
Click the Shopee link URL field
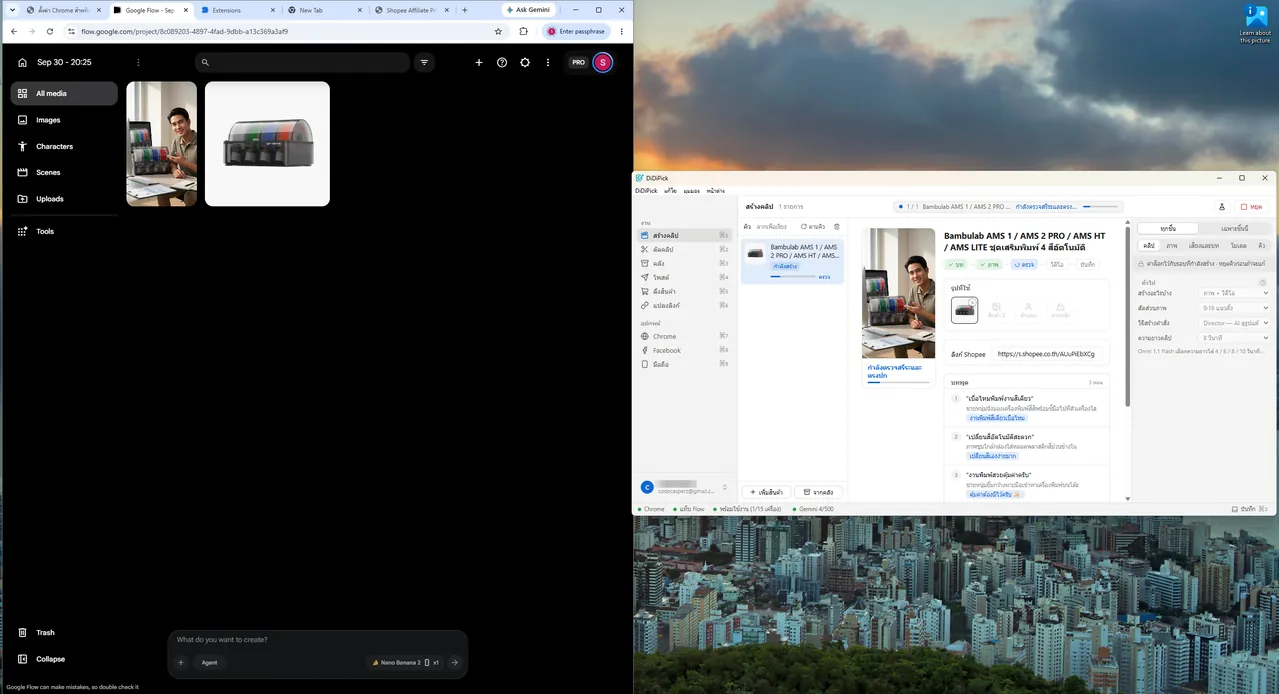tap(1046, 354)
